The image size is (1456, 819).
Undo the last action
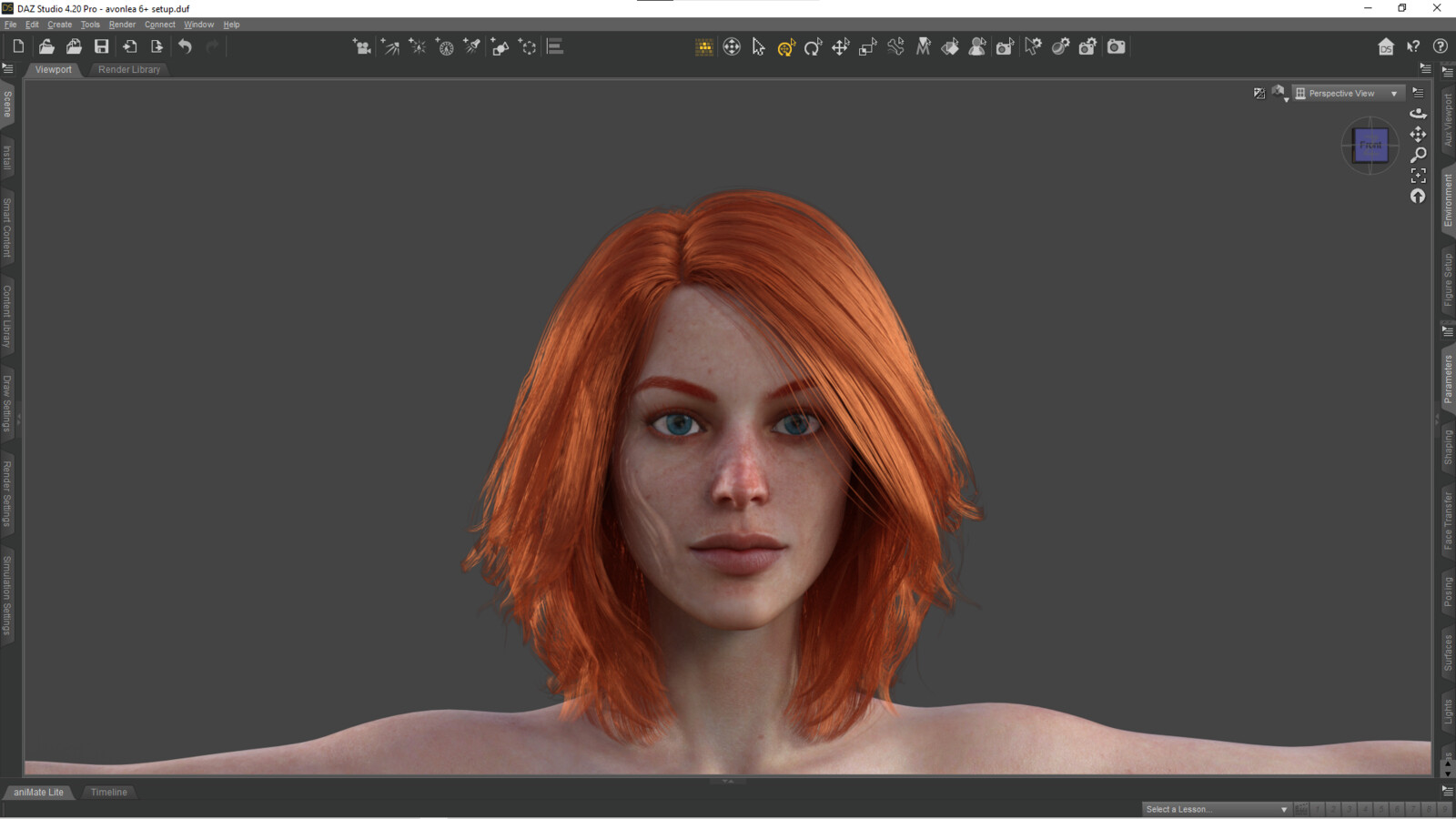click(185, 46)
